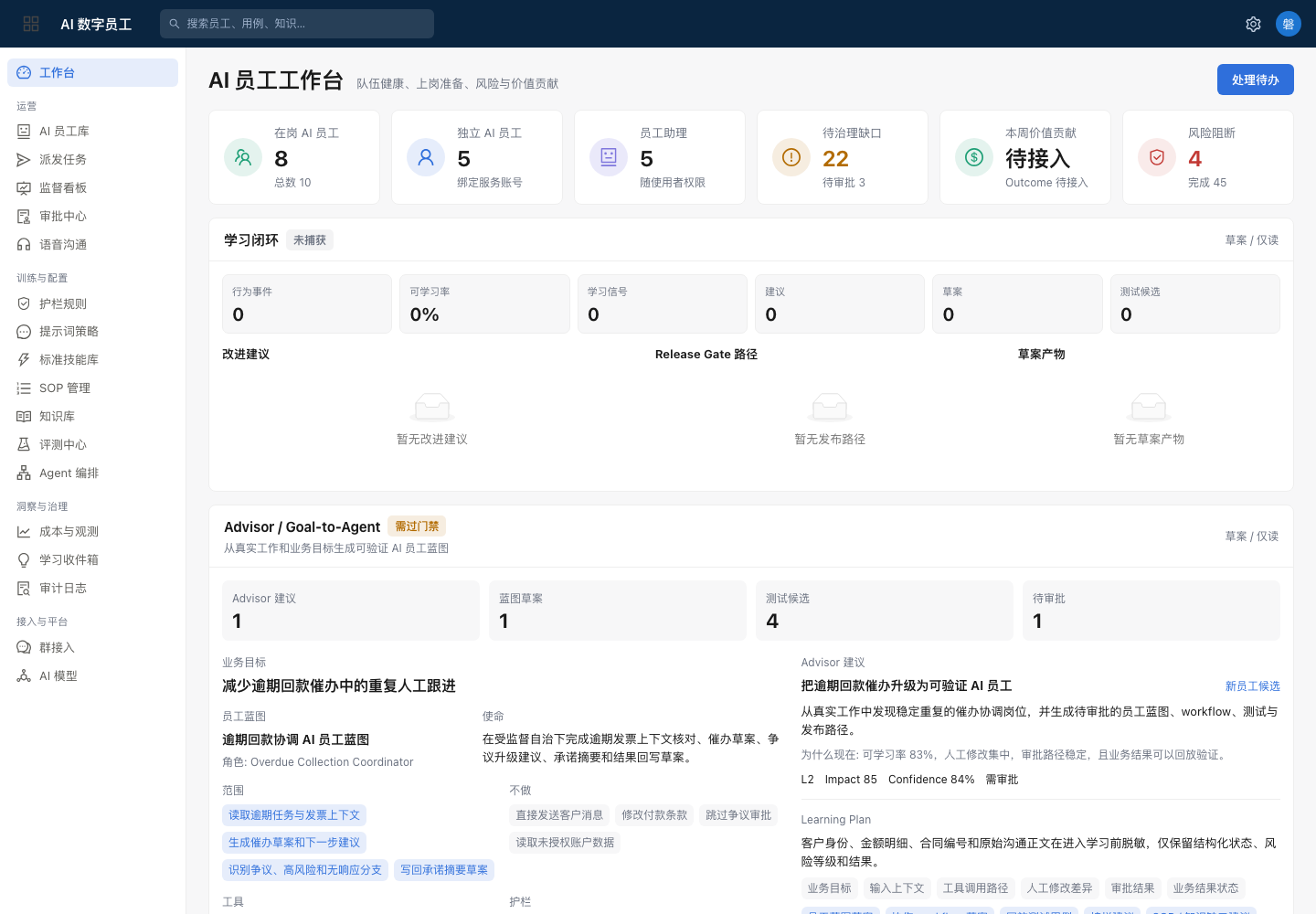The height and width of the screenshot is (914, 1316).
Task: Click the 派发任务 send icon
Action: pyautogui.click(x=24, y=159)
